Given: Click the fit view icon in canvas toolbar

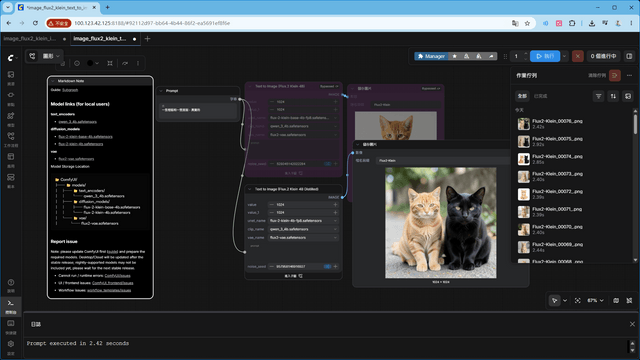Looking at the screenshot, I should [x=578, y=300].
